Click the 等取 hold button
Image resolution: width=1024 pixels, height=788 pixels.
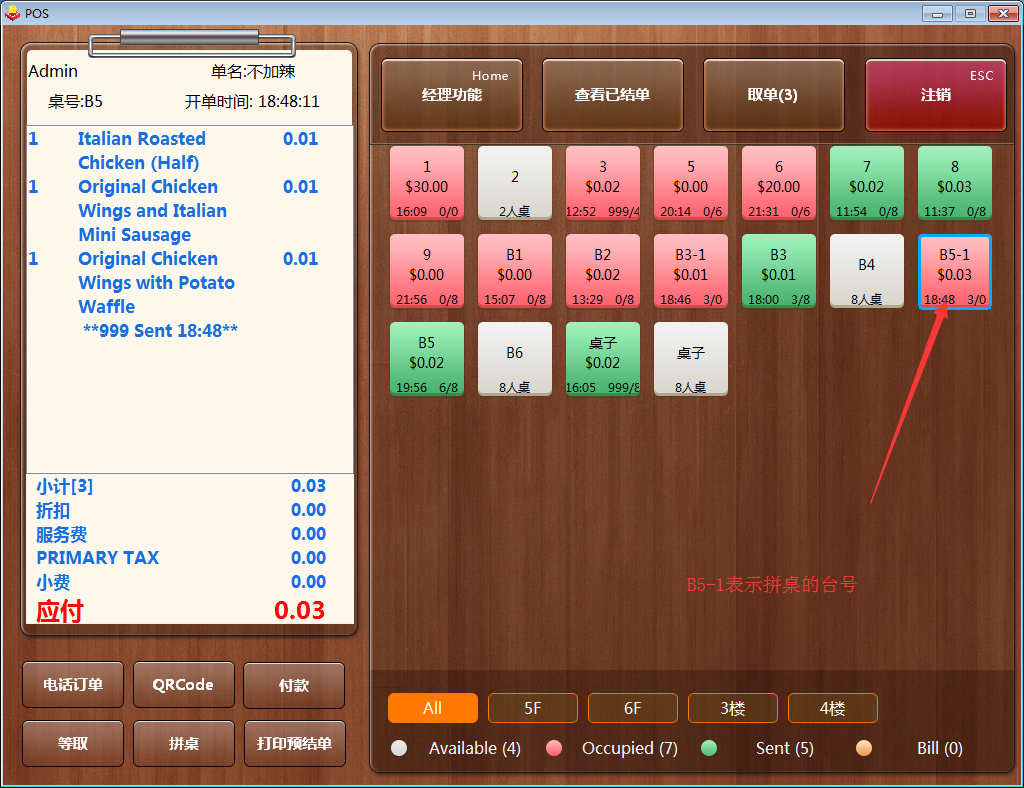tap(73, 744)
